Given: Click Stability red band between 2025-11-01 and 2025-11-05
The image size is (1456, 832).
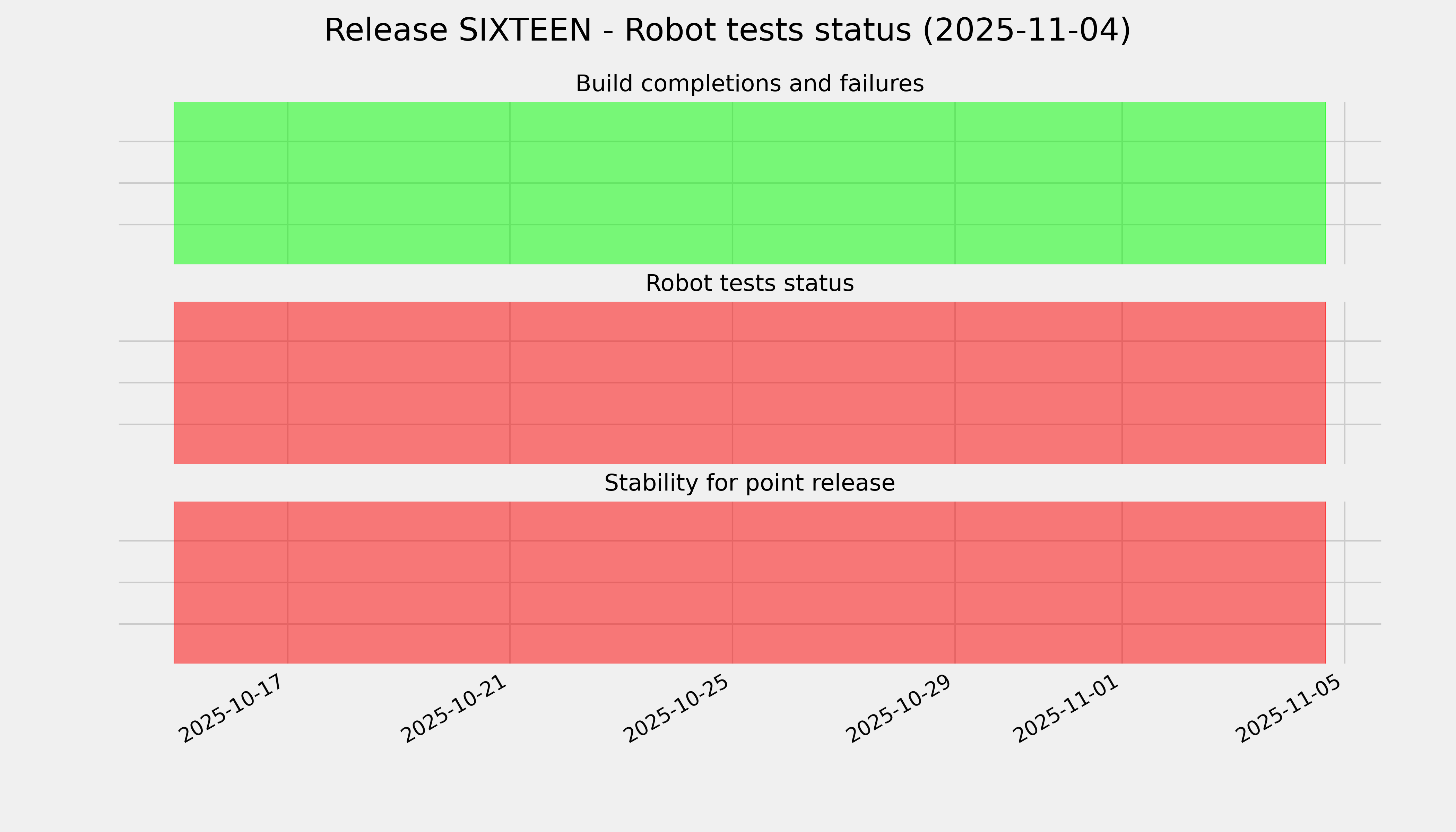Looking at the screenshot, I should pyautogui.click(x=1223, y=582).
